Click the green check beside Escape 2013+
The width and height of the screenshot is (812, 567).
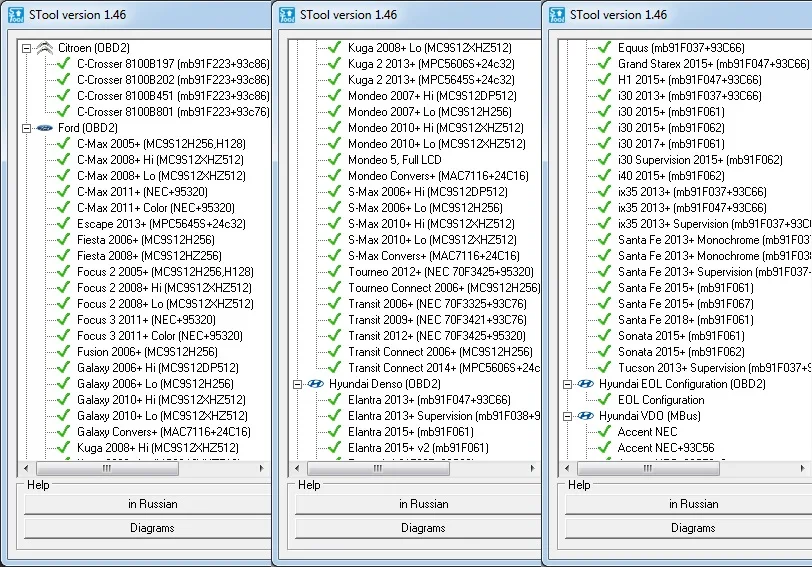pos(64,224)
